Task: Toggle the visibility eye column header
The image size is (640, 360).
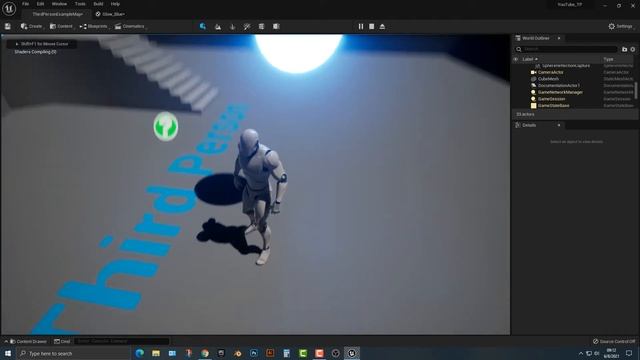Action: [x=516, y=59]
